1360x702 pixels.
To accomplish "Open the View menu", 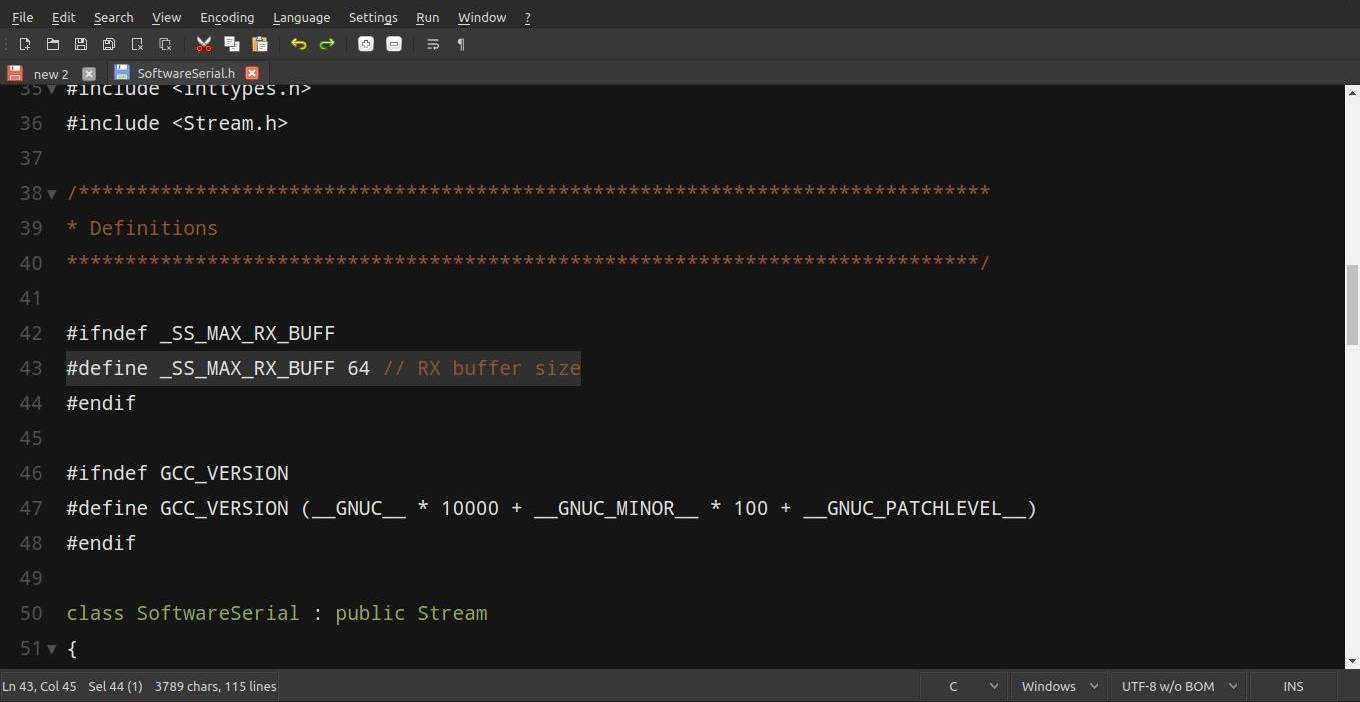I will tap(166, 17).
